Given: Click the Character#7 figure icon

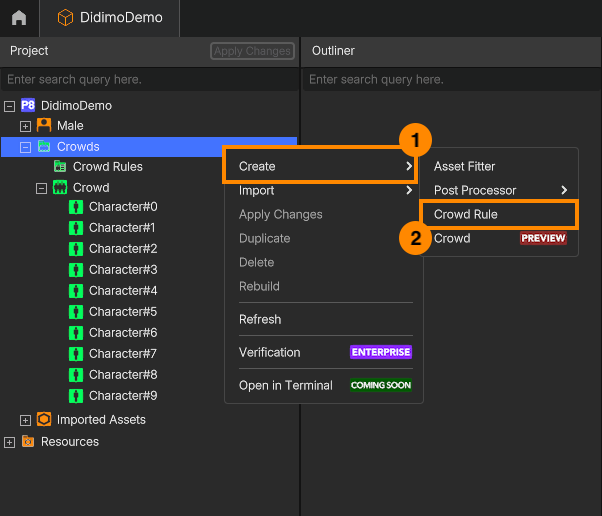Looking at the screenshot, I should click(x=76, y=354).
